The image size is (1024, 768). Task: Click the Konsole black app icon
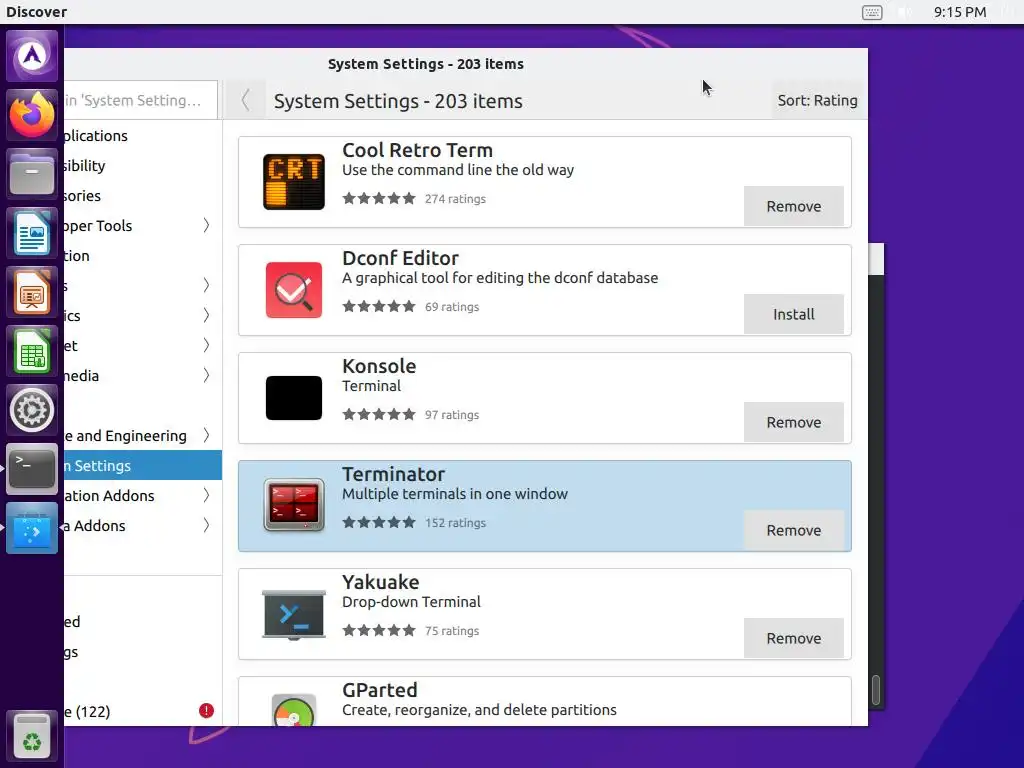tap(294, 398)
